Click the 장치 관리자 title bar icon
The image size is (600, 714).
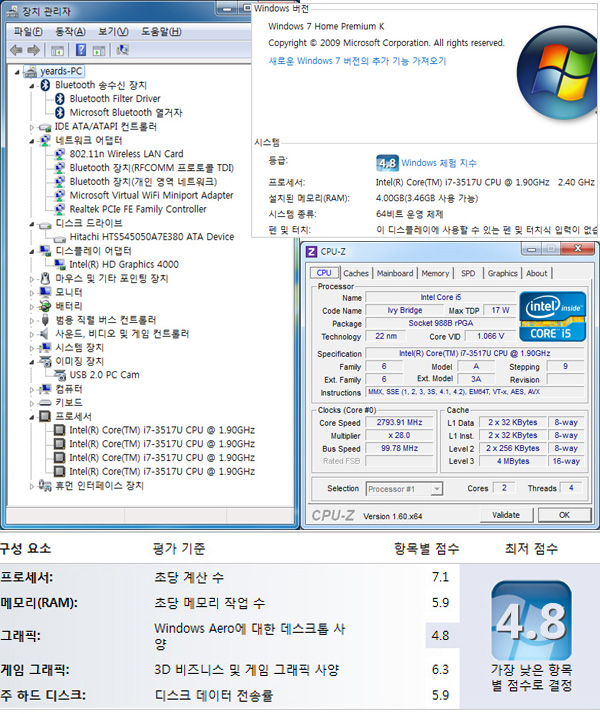(13, 11)
